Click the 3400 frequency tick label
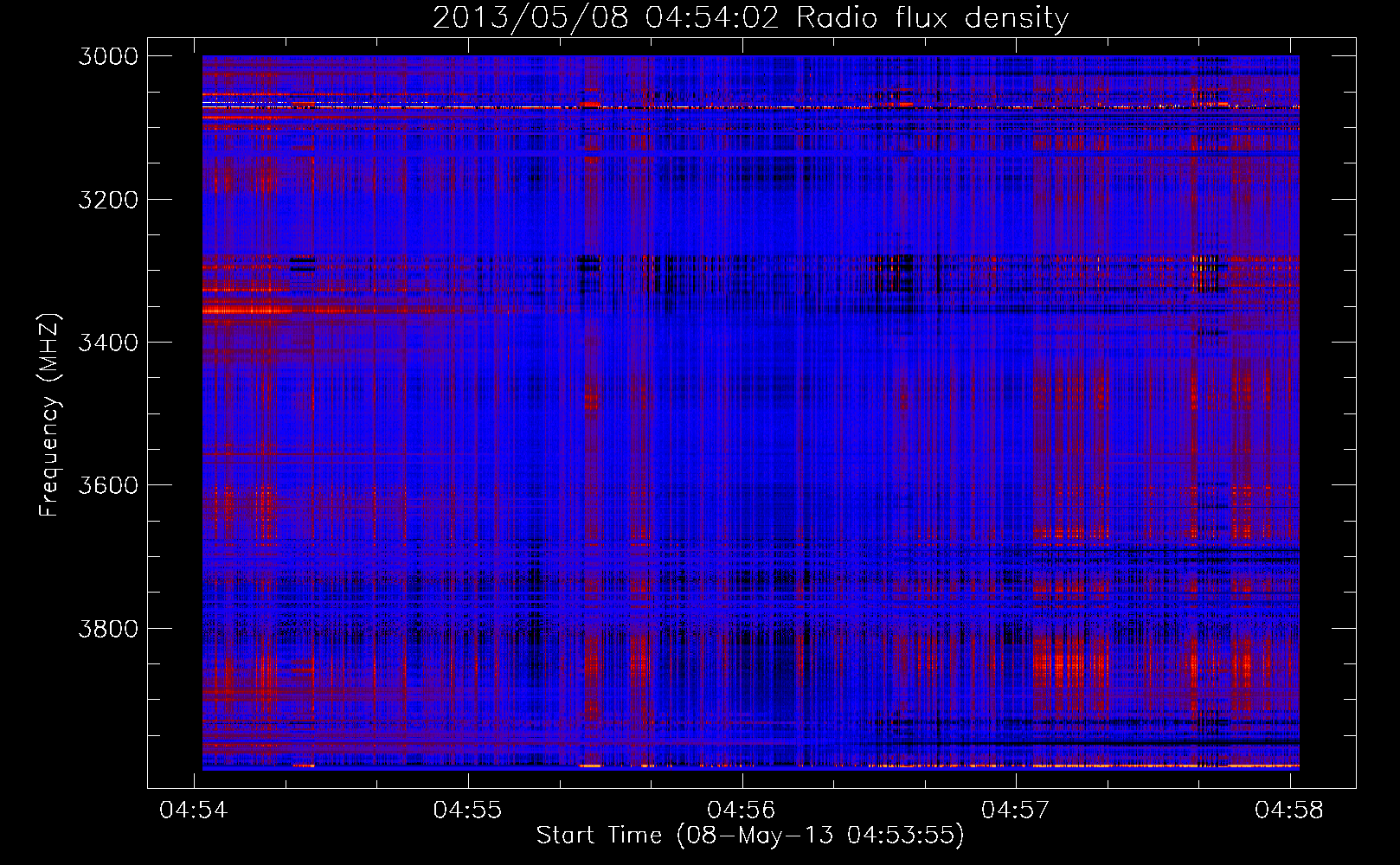 pos(108,343)
